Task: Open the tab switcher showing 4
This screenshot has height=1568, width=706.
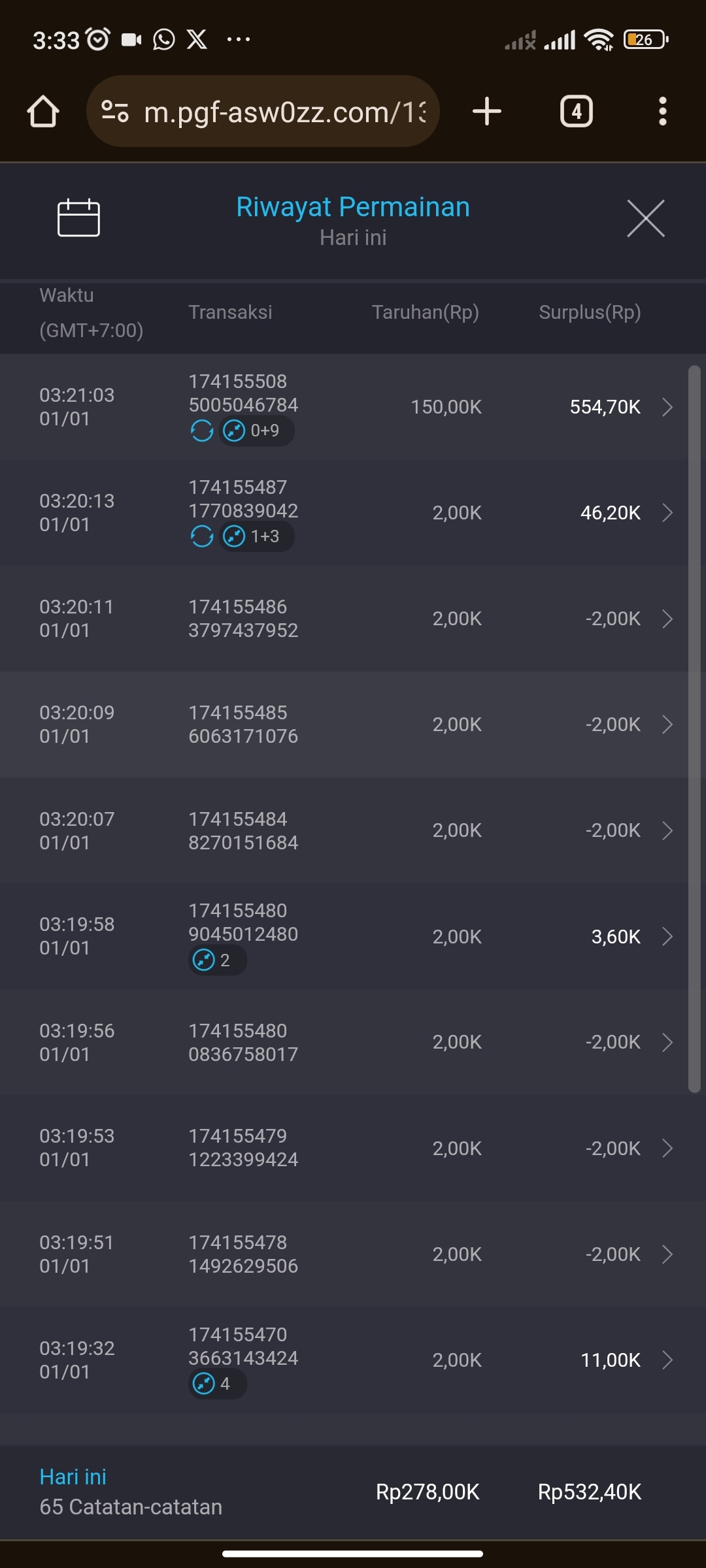Action: point(576,111)
